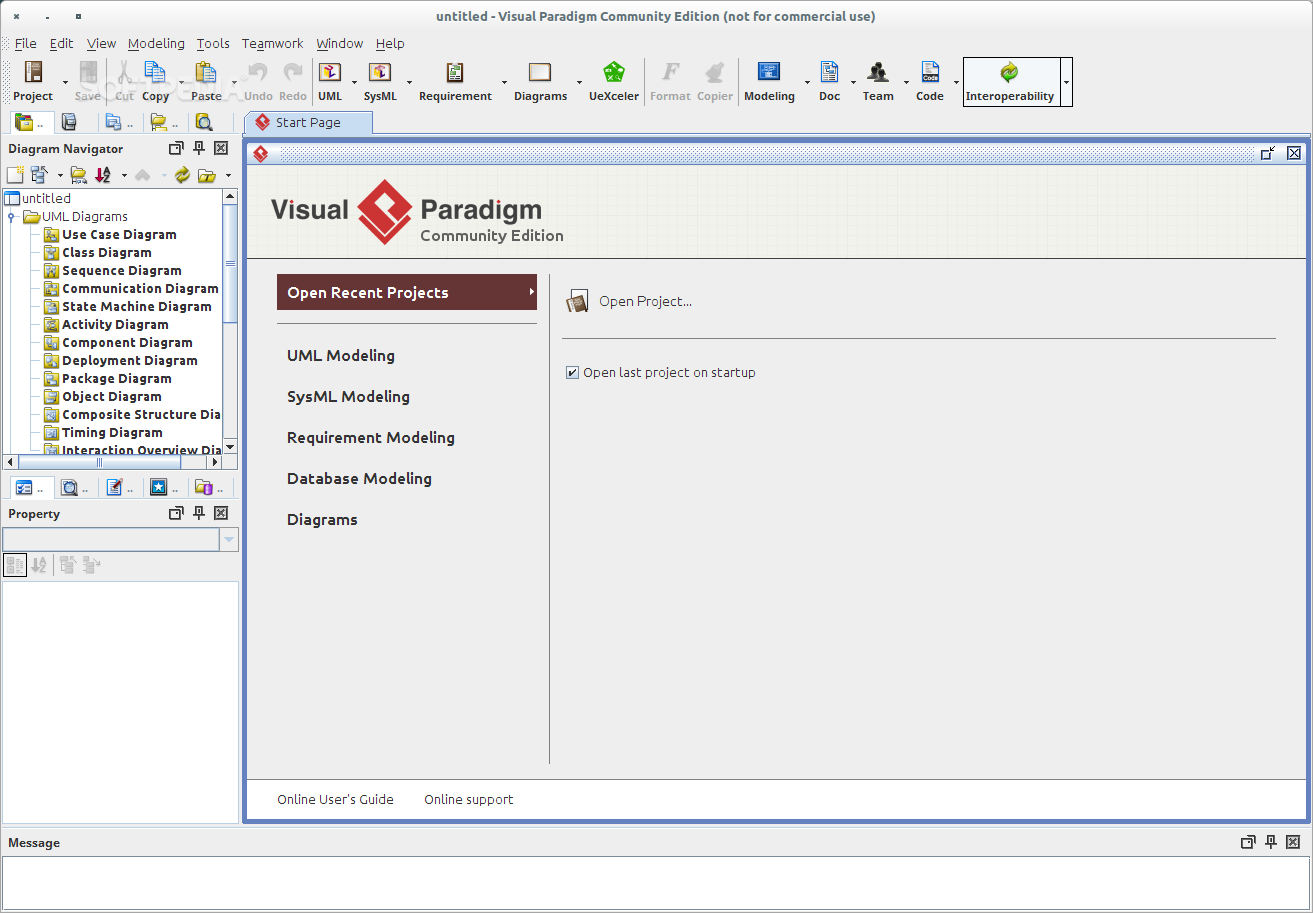Restore the Start Page internal window

click(x=1267, y=153)
